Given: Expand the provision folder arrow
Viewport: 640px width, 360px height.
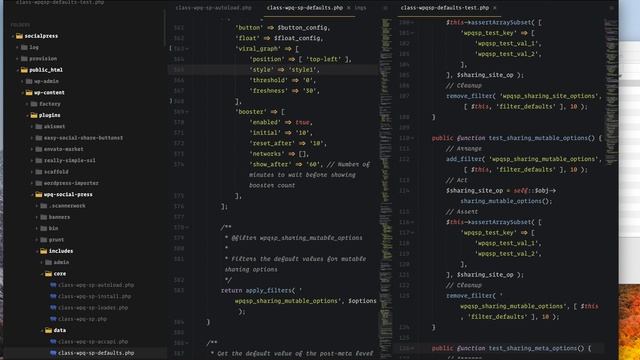Looking at the screenshot, I should [18, 59].
